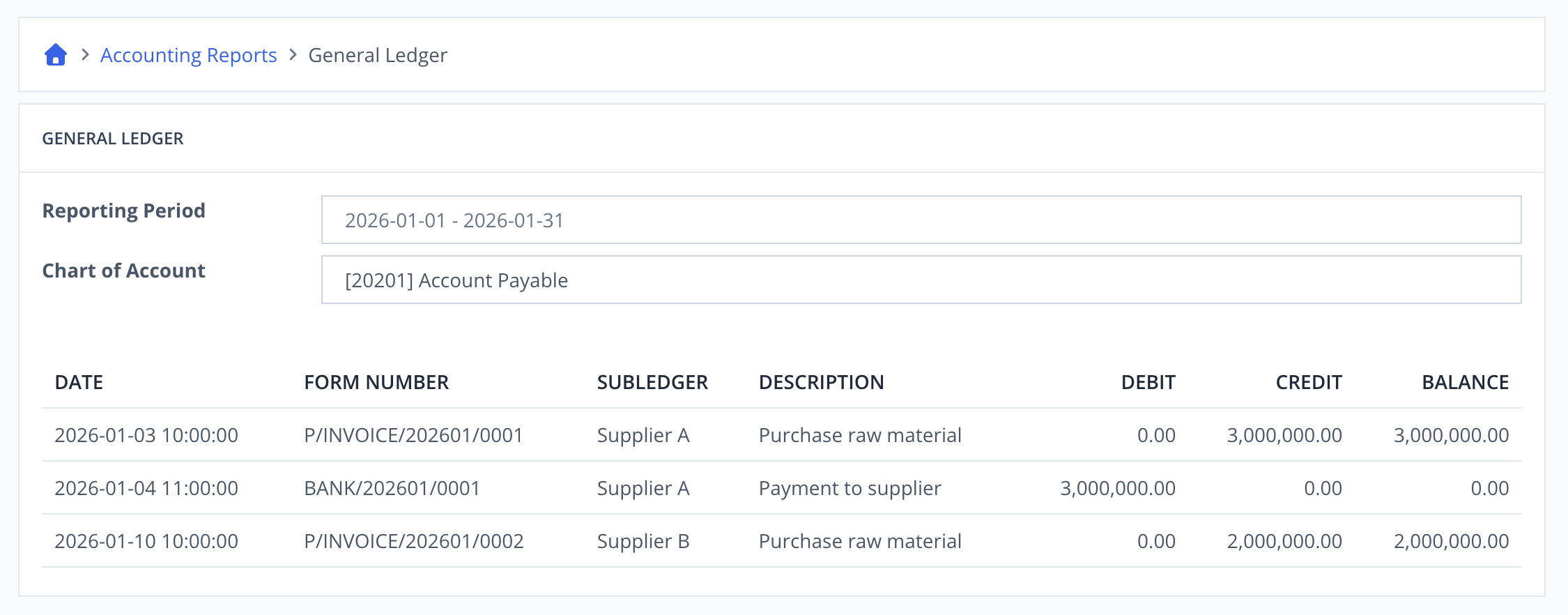The width and height of the screenshot is (1568, 615).
Task: Click the DEBIT column header
Action: coord(1148,382)
